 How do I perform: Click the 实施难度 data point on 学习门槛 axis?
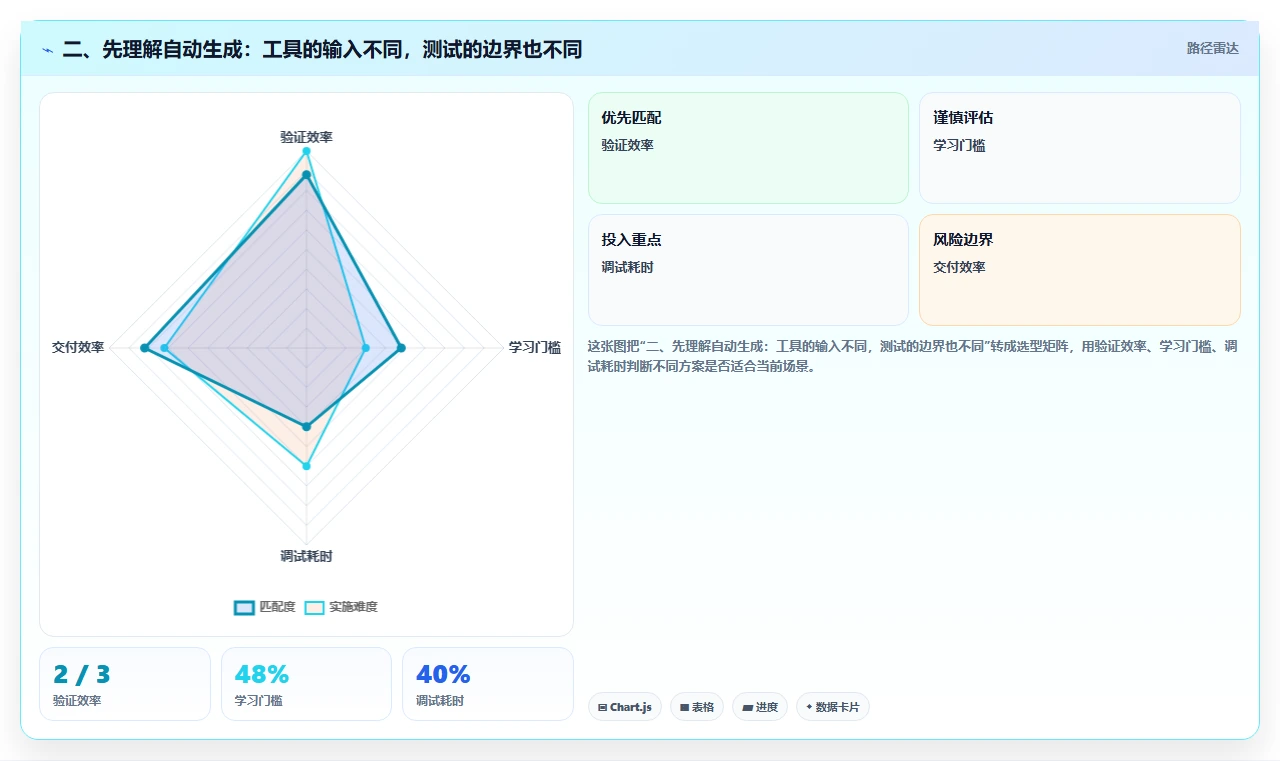click(x=365, y=348)
